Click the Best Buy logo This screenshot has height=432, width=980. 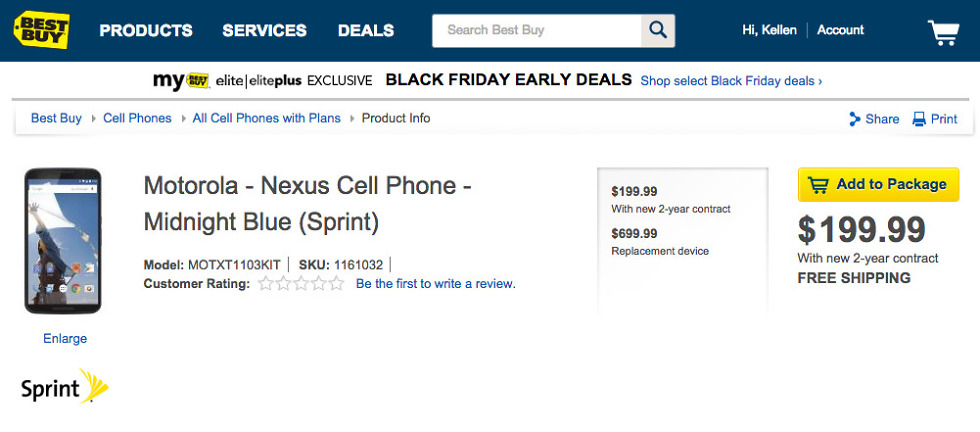41,29
